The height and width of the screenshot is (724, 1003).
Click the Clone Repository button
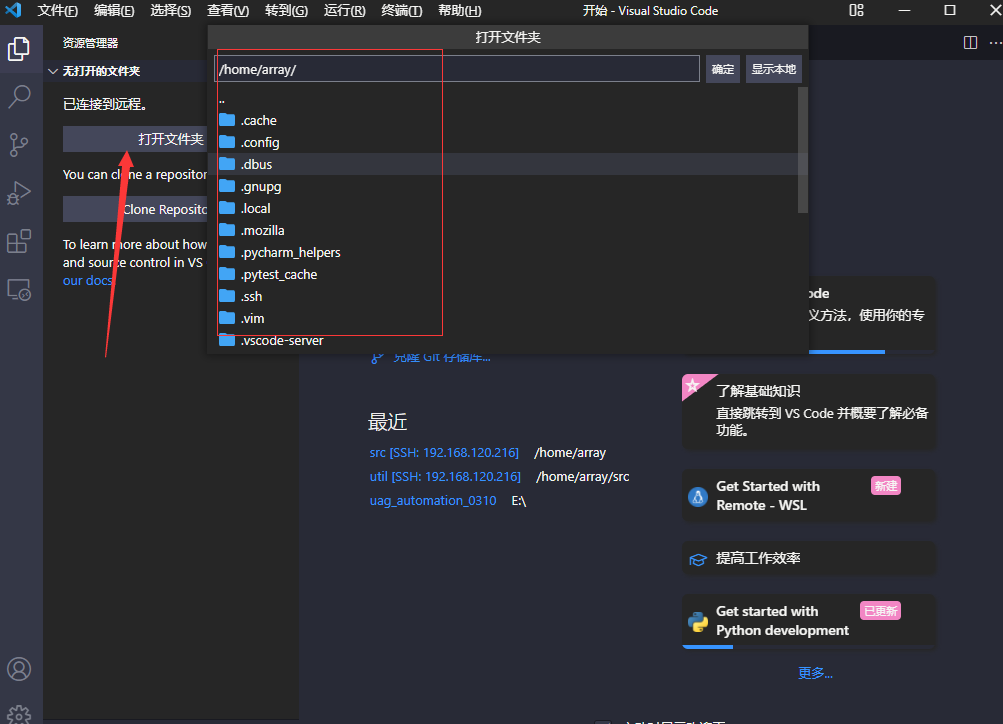135,209
